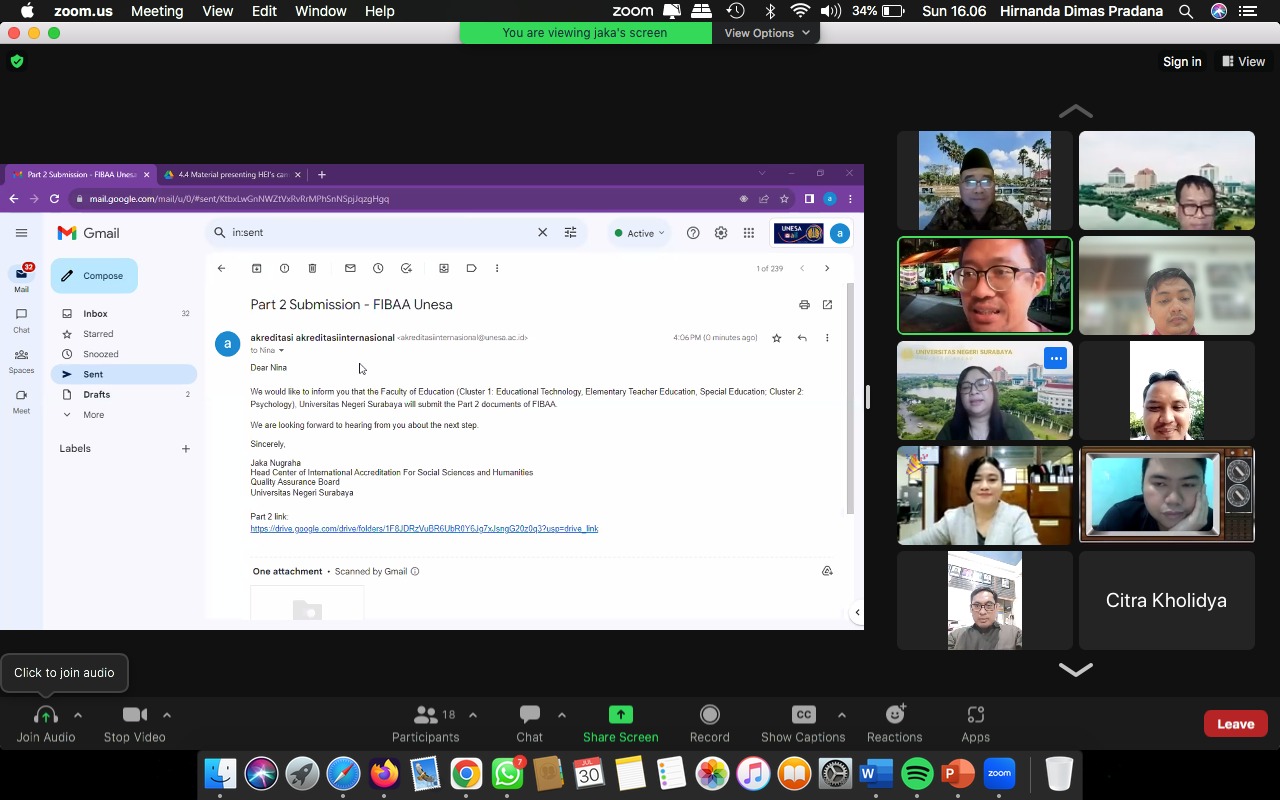
Task: Select active speaker video tile with green border
Action: click(985, 285)
